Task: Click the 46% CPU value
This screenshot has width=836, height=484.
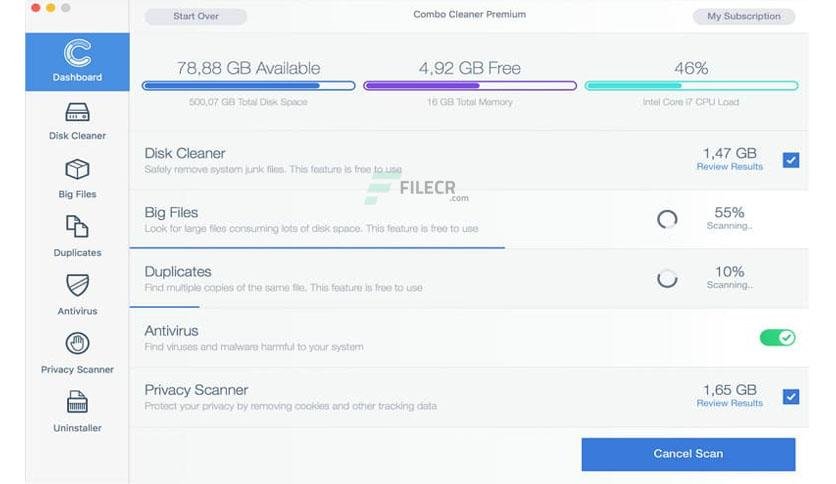Action: [x=691, y=68]
